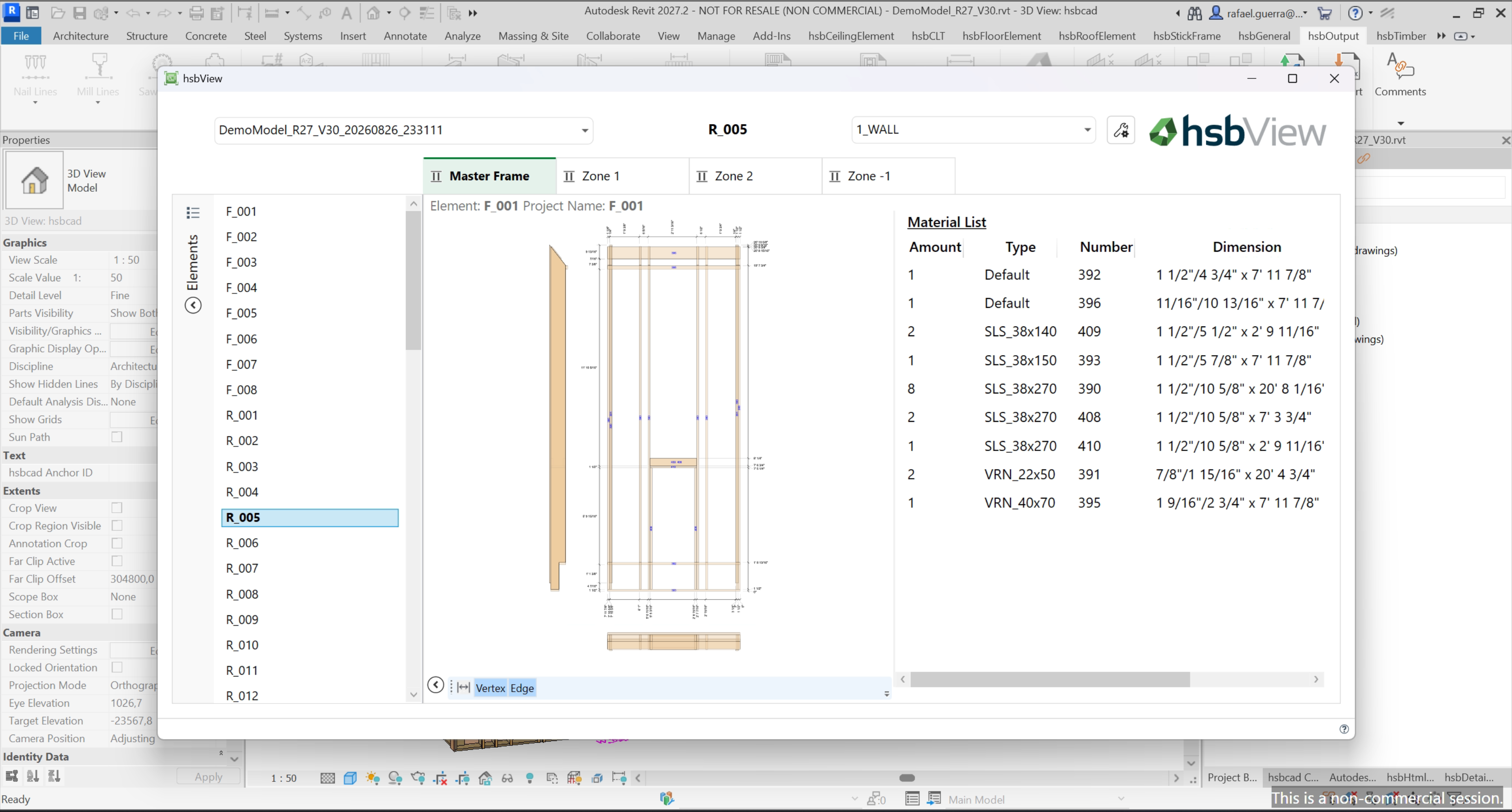This screenshot has width=1512, height=812.
Task: Open the hsbTimber ribbon tab
Action: pyautogui.click(x=1400, y=36)
